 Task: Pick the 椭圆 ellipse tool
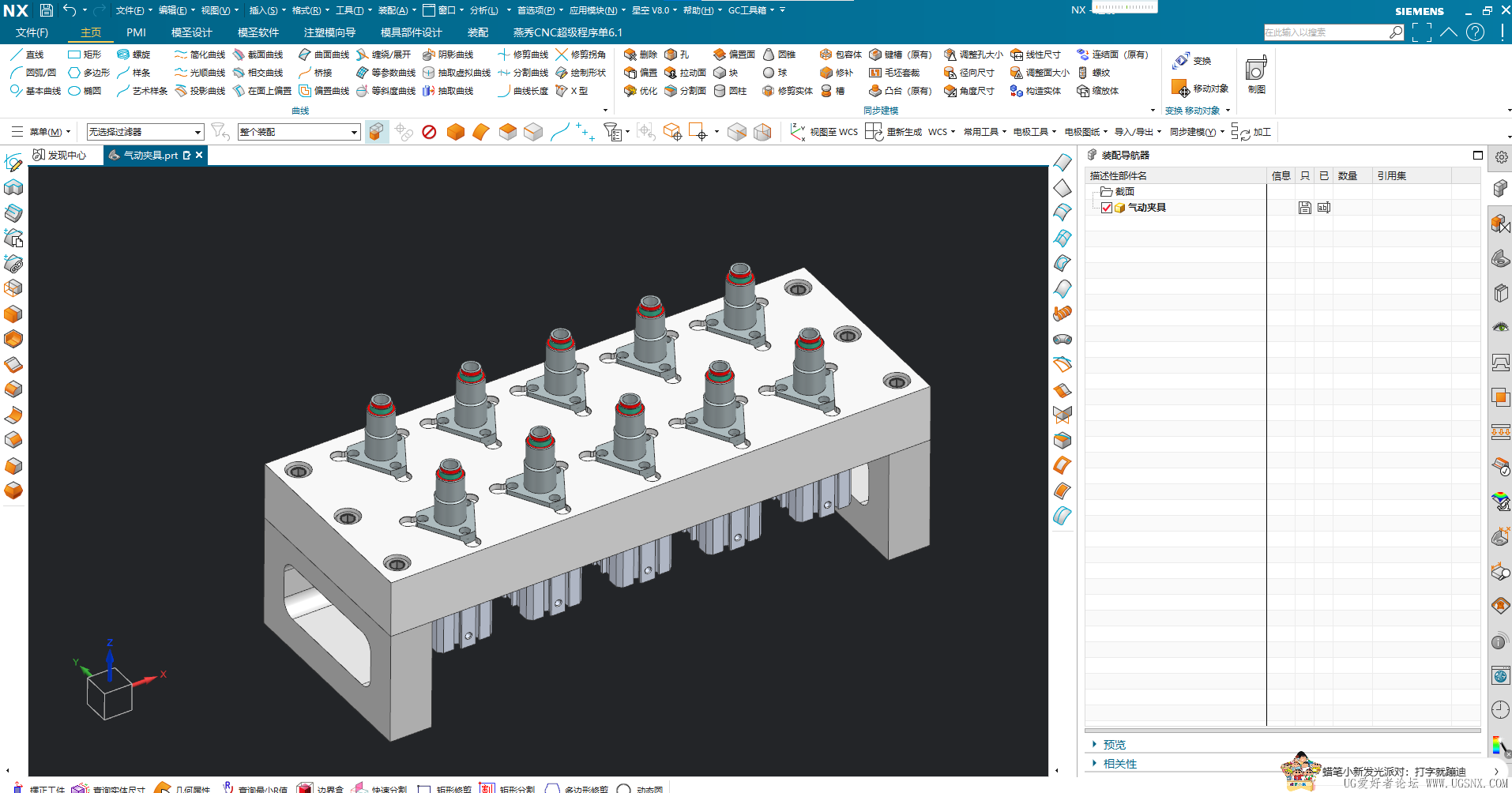coord(85,91)
